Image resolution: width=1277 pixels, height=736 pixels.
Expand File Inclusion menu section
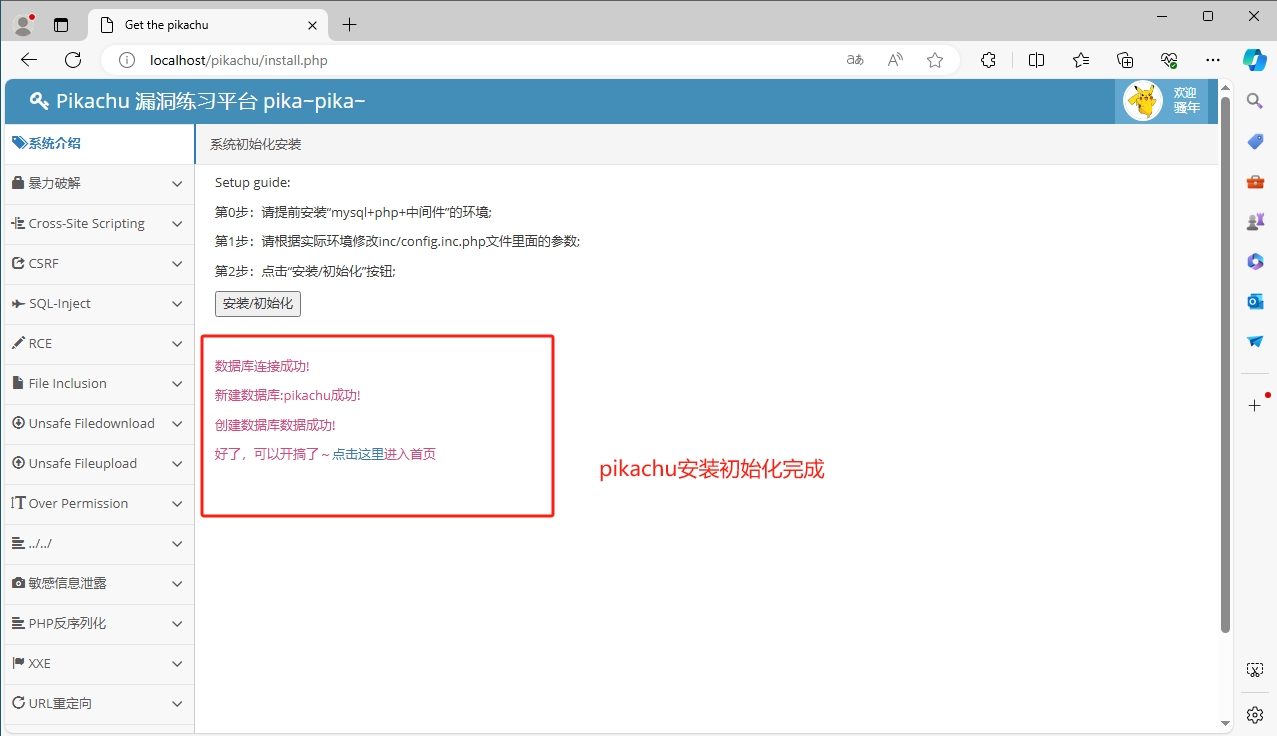100,384
